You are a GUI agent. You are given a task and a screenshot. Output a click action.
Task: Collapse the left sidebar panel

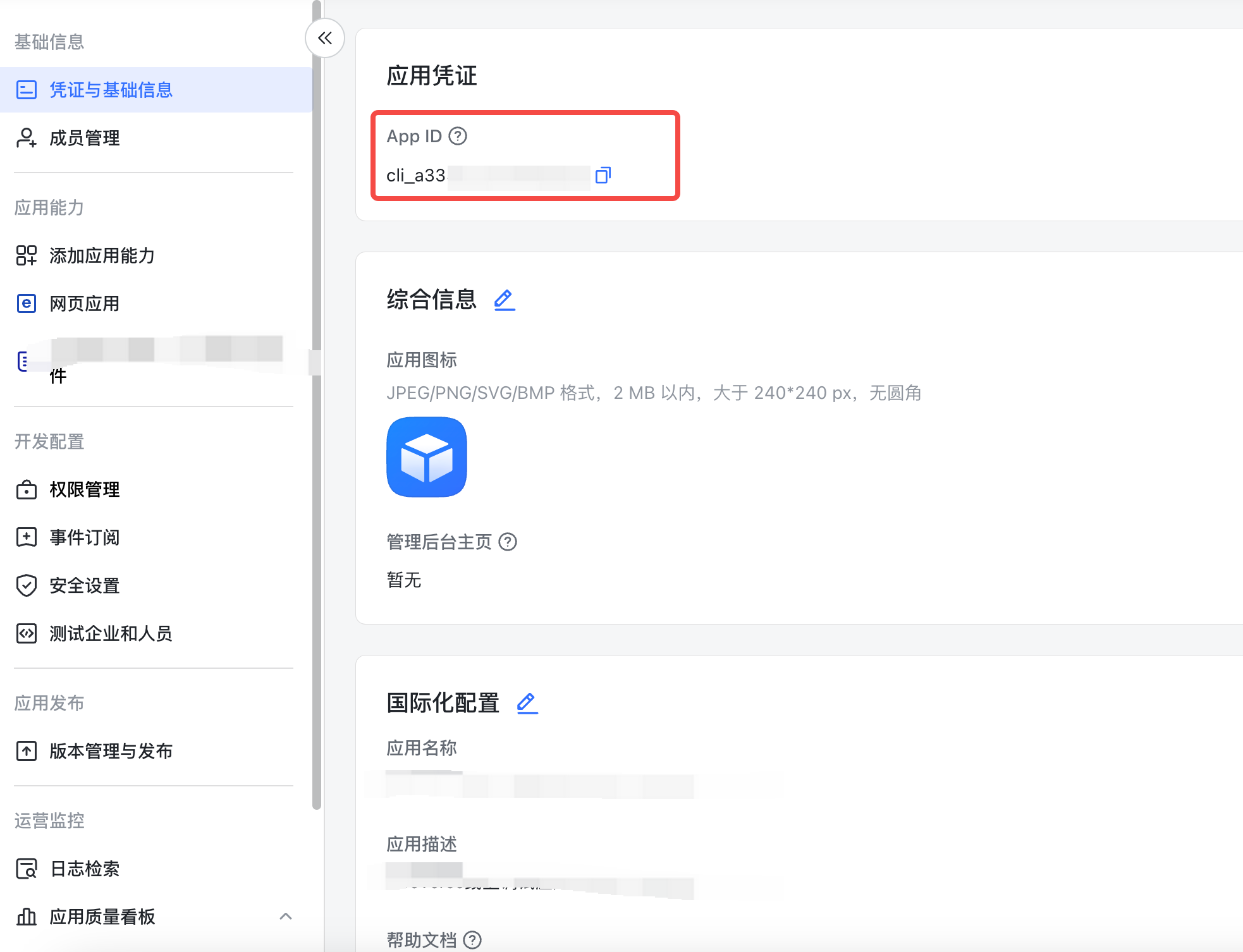point(324,38)
